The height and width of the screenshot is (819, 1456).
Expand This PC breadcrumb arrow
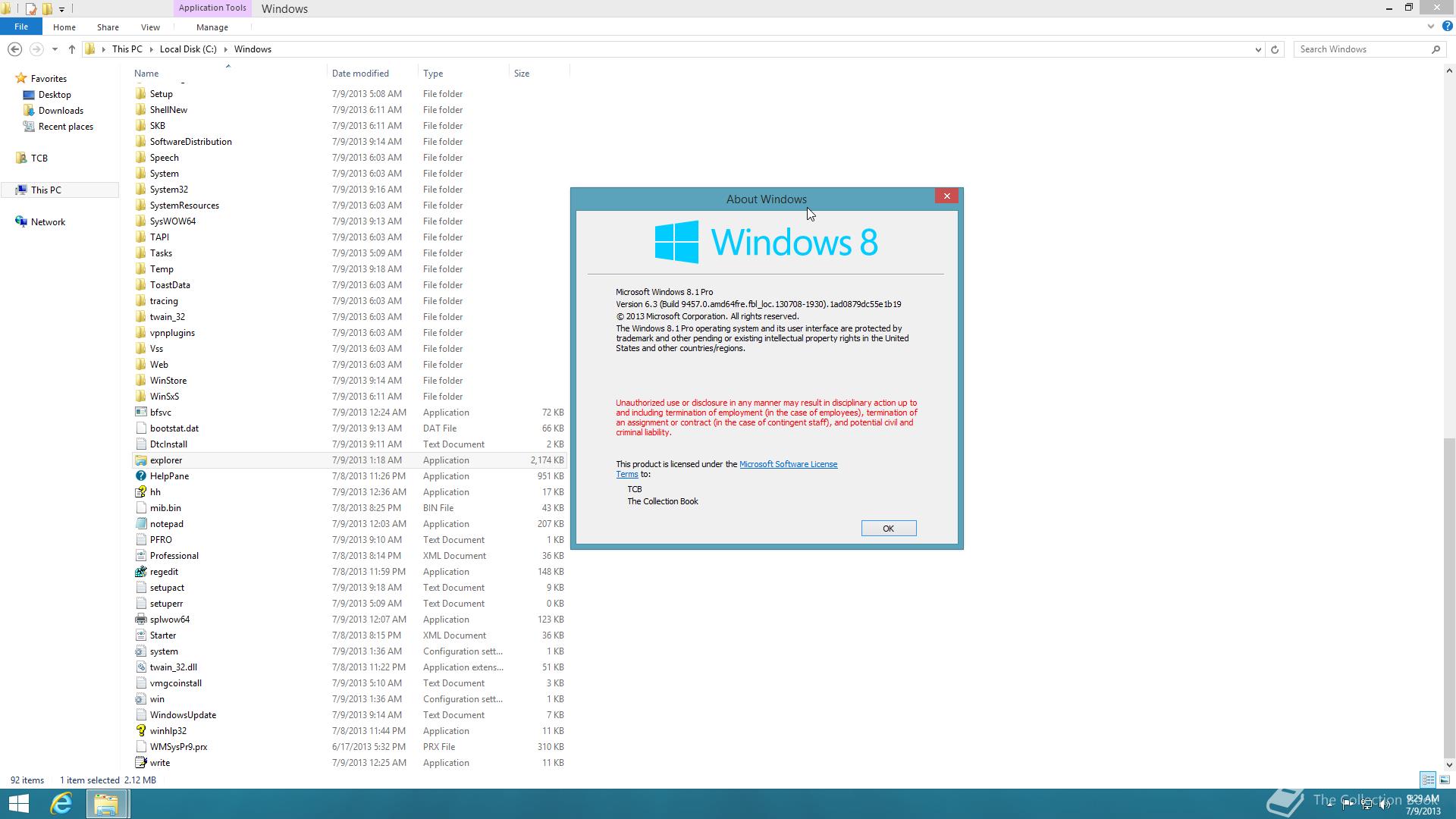point(151,49)
